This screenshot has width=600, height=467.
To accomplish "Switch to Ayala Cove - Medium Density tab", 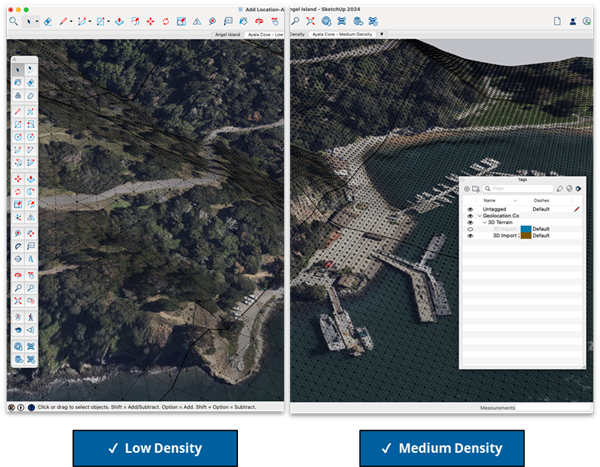I will pos(342,34).
